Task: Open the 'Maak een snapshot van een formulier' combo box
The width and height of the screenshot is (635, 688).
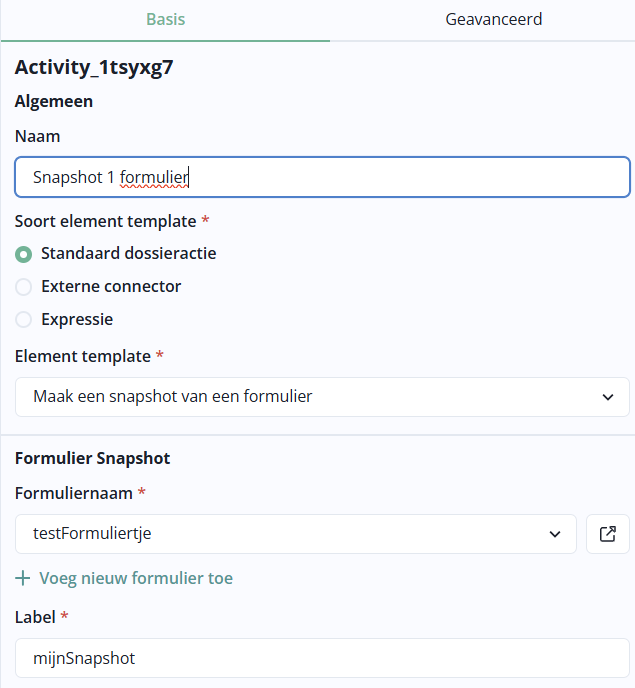Action: pyautogui.click(x=300, y=397)
